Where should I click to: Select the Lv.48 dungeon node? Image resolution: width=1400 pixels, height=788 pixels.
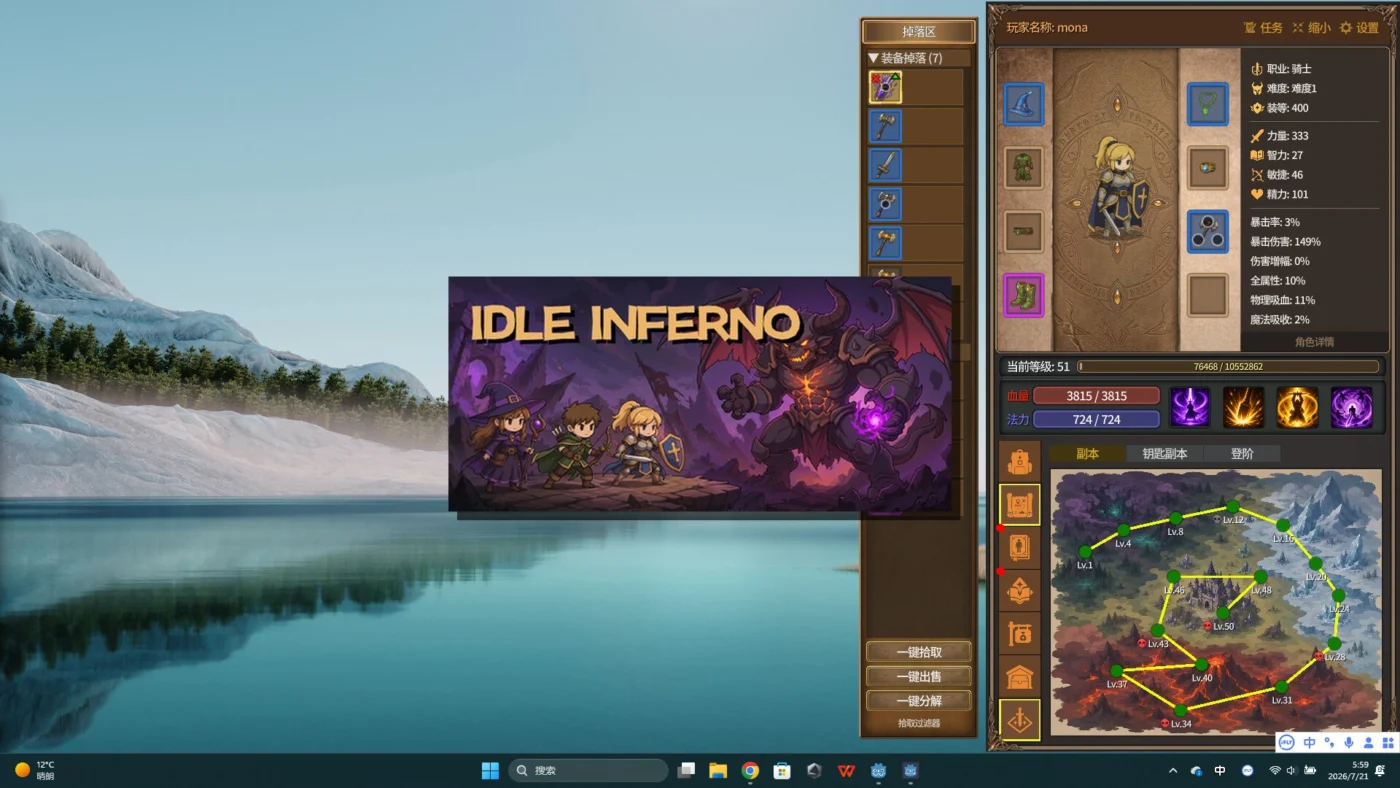pyautogui.click(x=1260, y=577)
